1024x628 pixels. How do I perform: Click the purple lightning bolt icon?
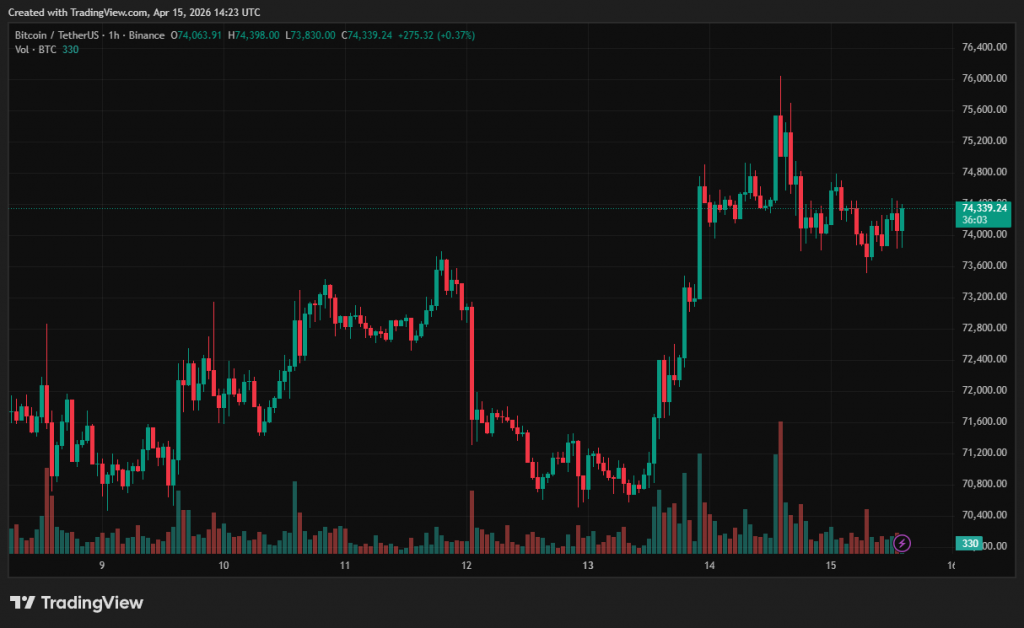[x=902, y=543]
